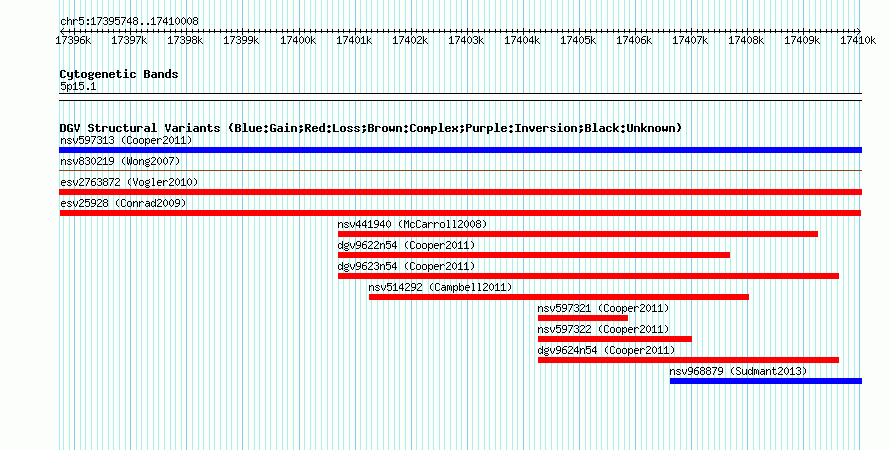Open the esv2763872 (Vogler2010) label

tap(129, 182)
